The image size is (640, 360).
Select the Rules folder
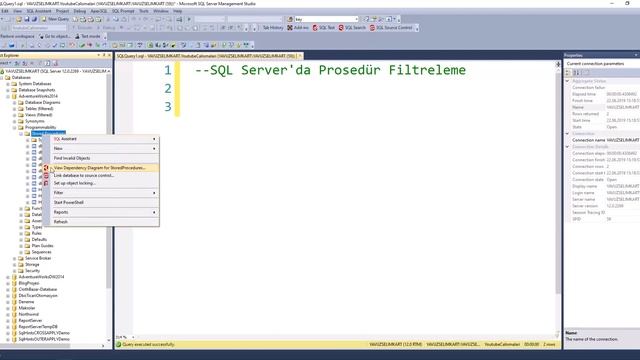pyautogui.click(x=36, y=233)
